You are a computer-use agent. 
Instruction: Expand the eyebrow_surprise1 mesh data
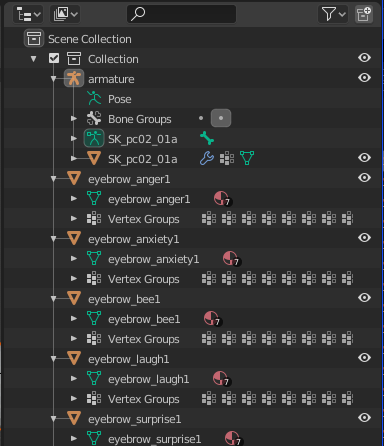click(74, 438)
